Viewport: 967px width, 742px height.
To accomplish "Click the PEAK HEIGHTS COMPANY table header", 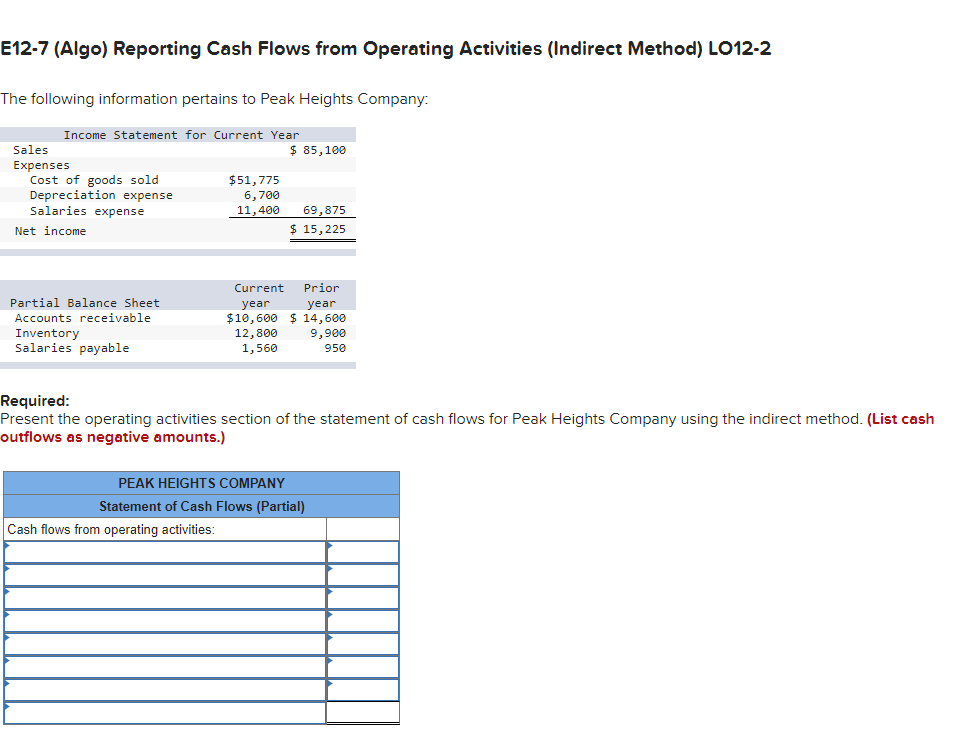I will coord(201,483).
